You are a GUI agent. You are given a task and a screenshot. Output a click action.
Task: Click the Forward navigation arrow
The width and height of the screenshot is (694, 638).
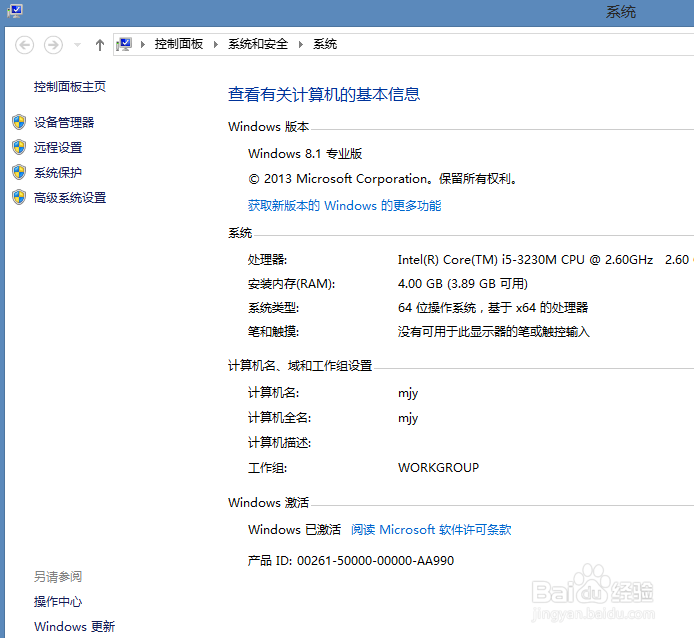53,45
